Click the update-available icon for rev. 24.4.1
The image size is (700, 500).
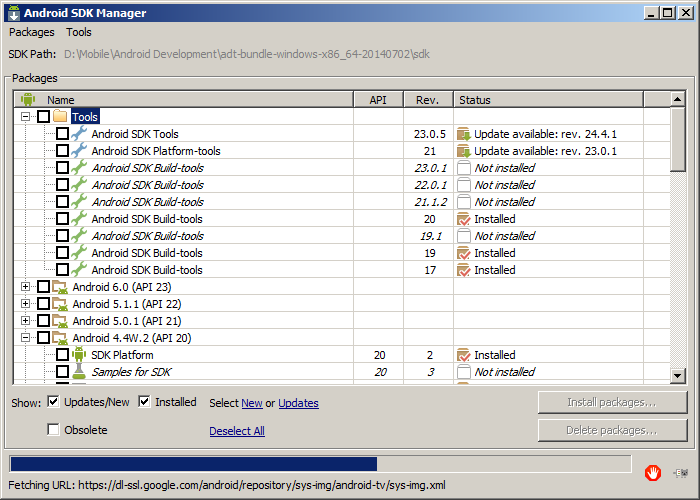[464, 134]
